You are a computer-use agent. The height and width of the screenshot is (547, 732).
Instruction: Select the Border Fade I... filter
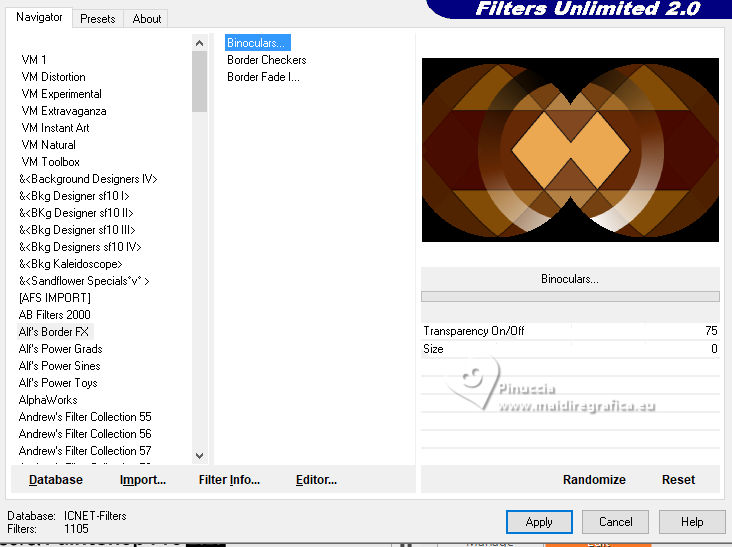[263, 77]
